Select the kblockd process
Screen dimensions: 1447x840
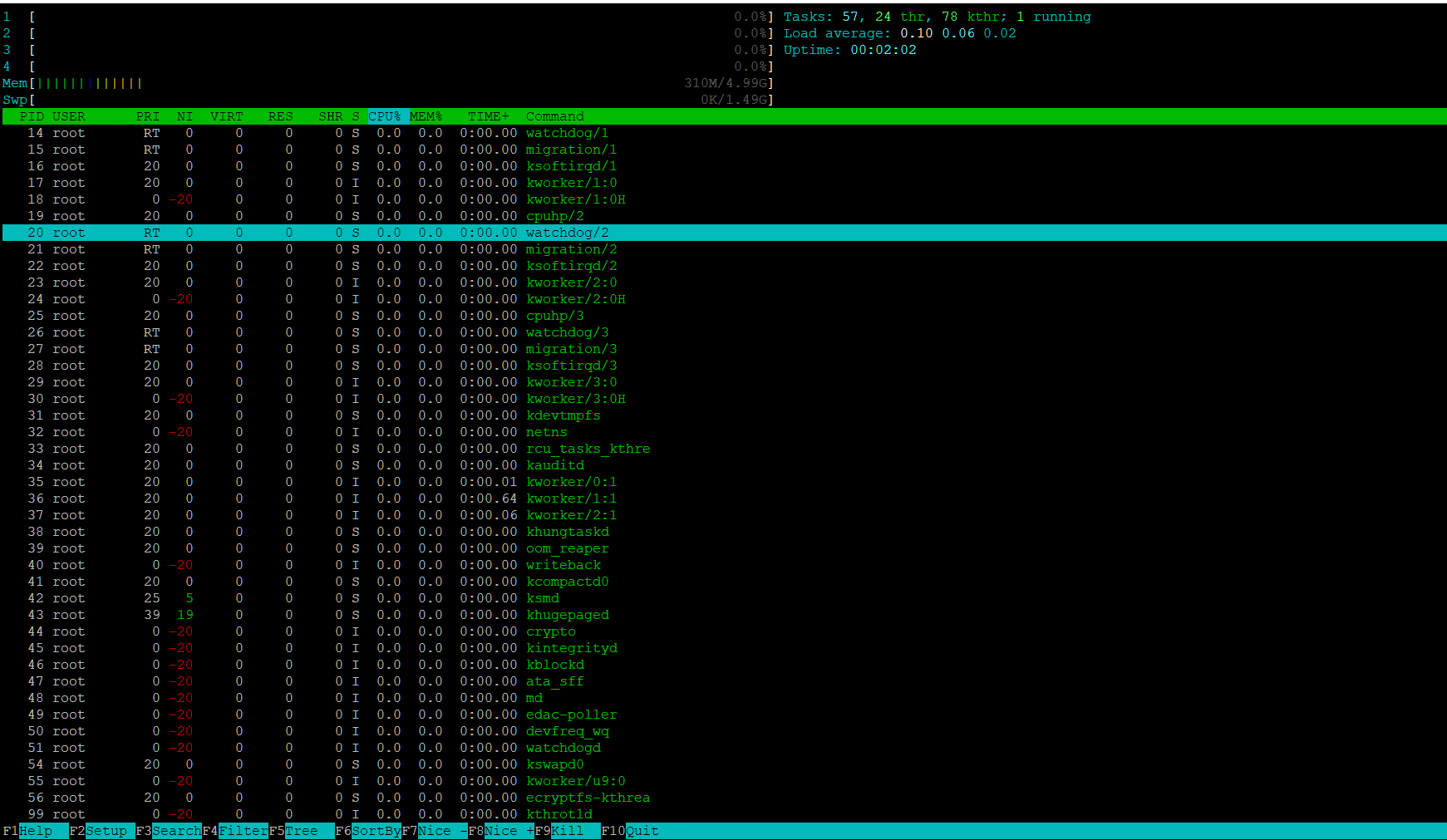pyautogui.click(x=724, y=665)
